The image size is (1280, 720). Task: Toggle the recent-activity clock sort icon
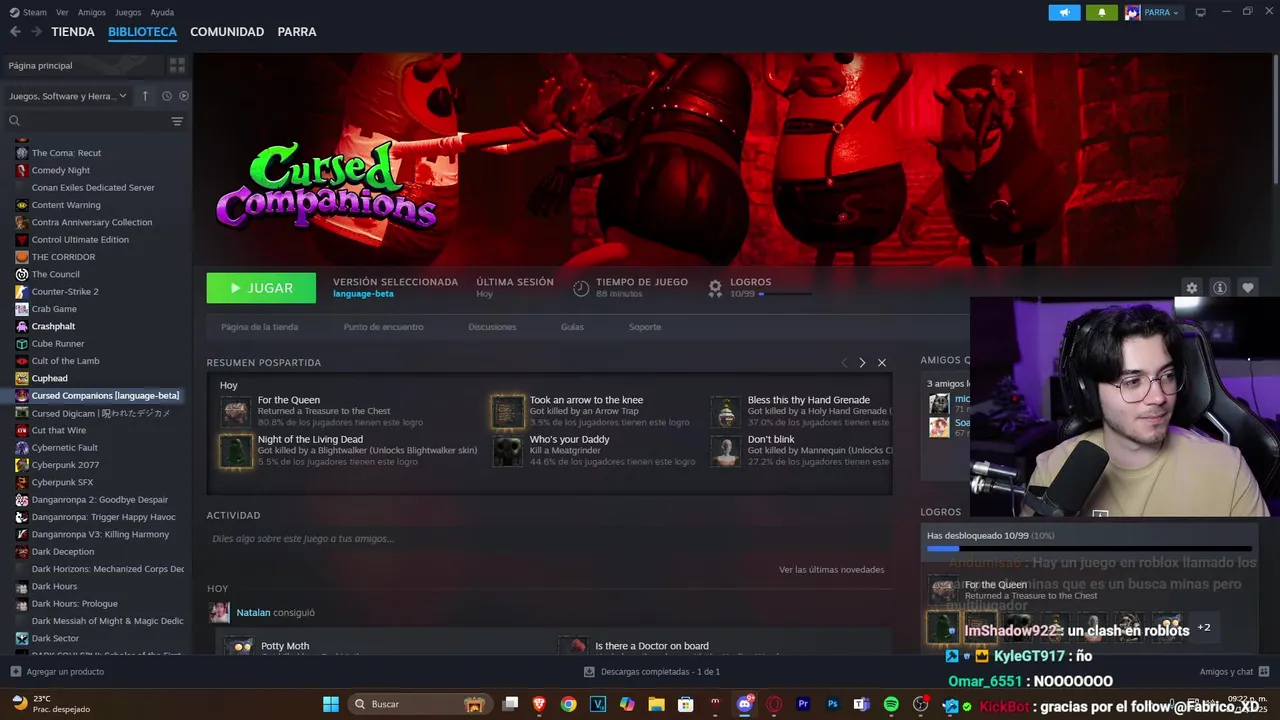[x=167, y=96]
